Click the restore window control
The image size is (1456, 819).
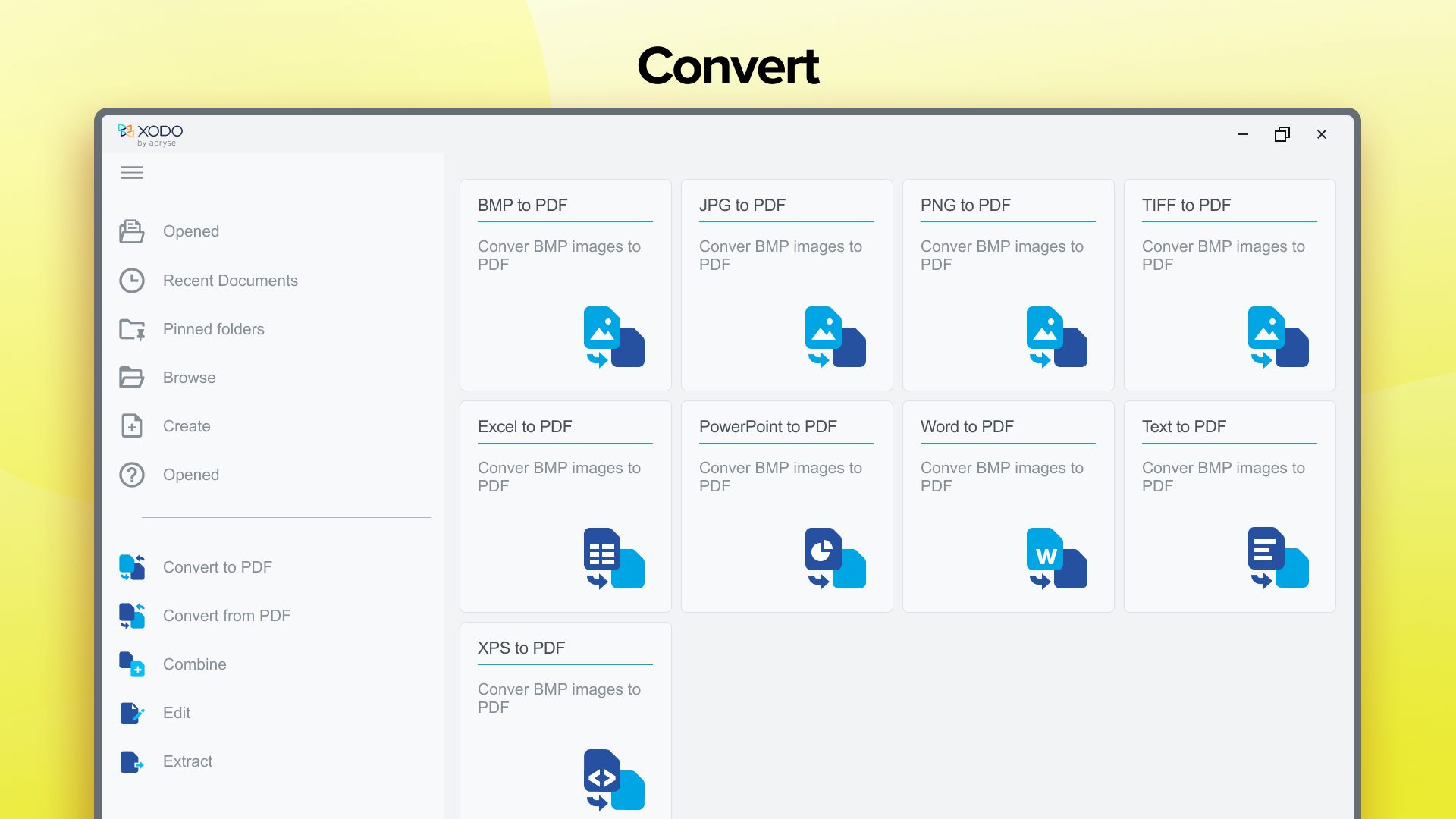click(x=1282, y=134)
